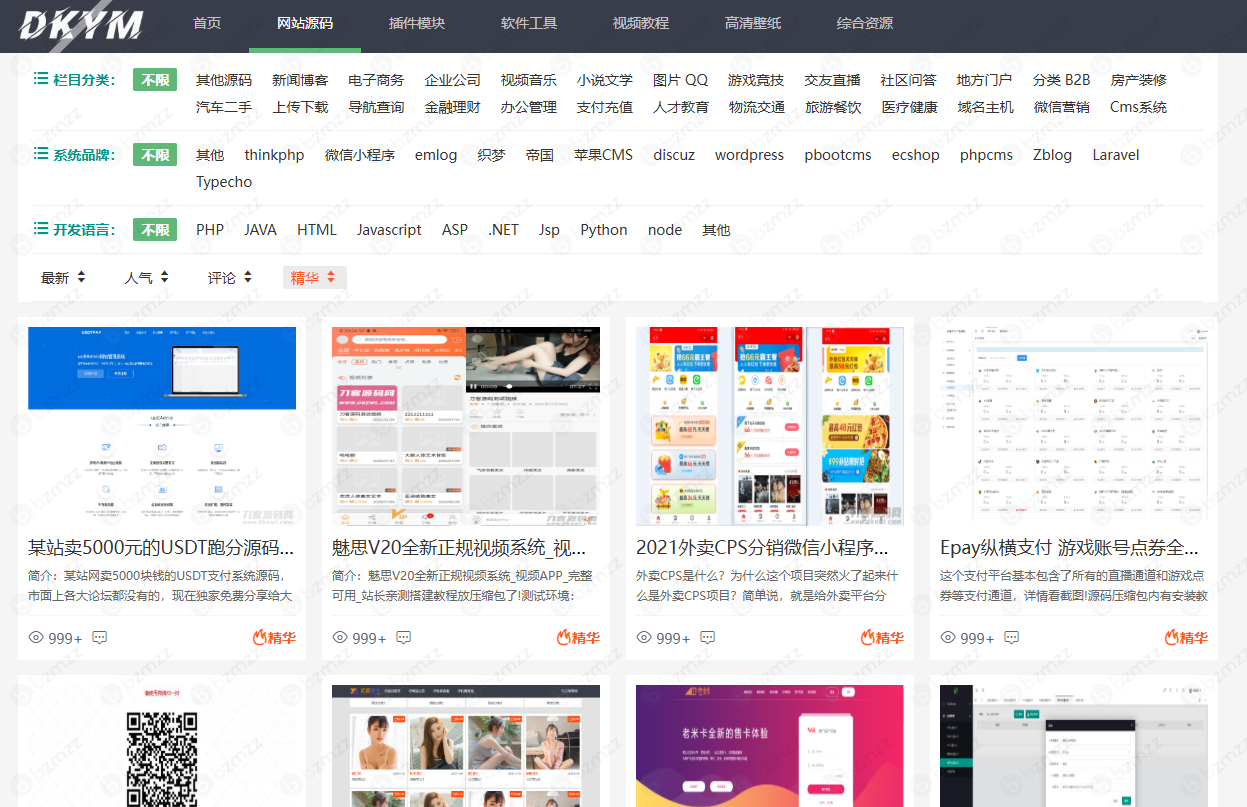Select 不限 in the 开发语言 filter row
1247x807 pixels.
155,230
